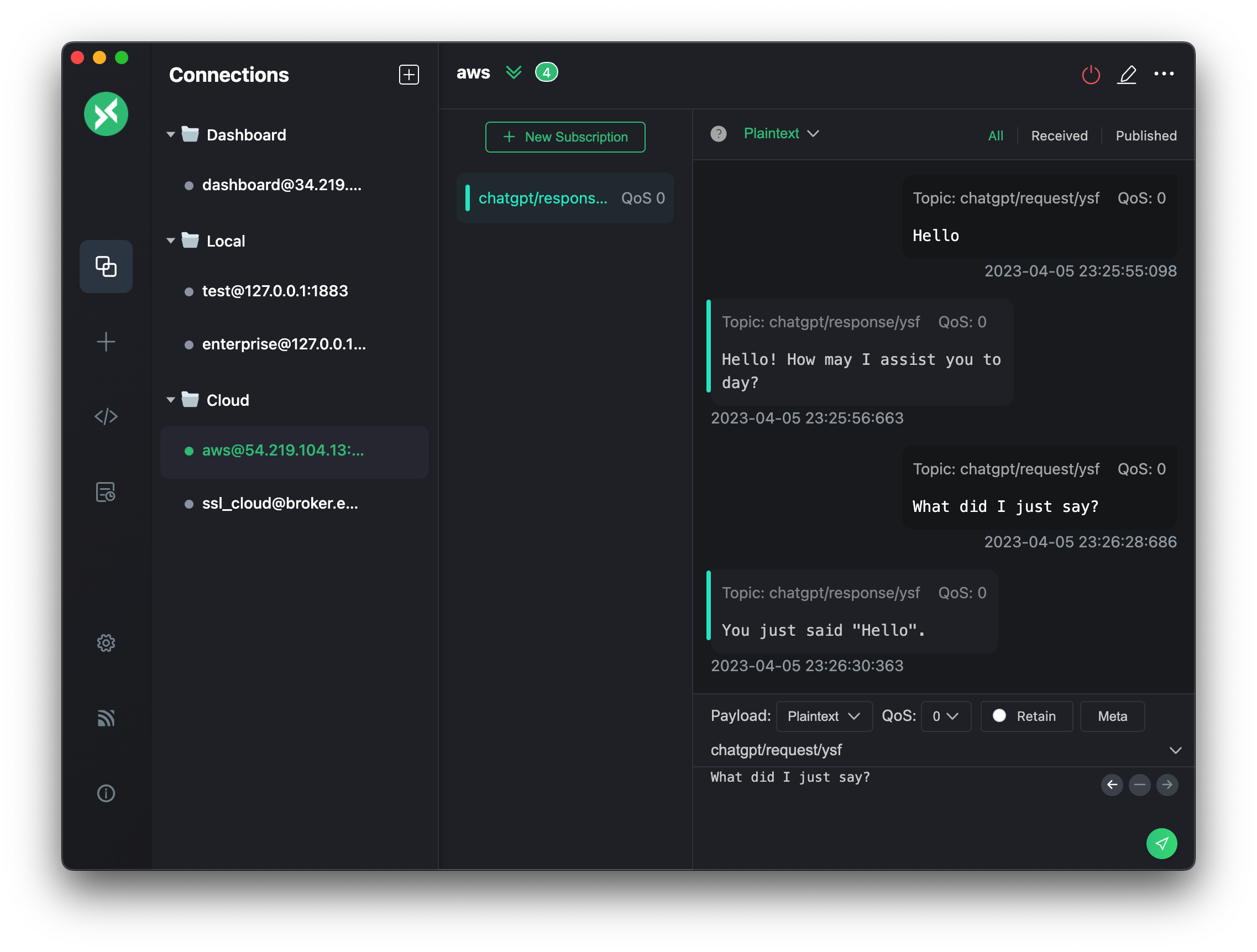
Task: Click the unread message count badge 4
Action: coord(546,73)
